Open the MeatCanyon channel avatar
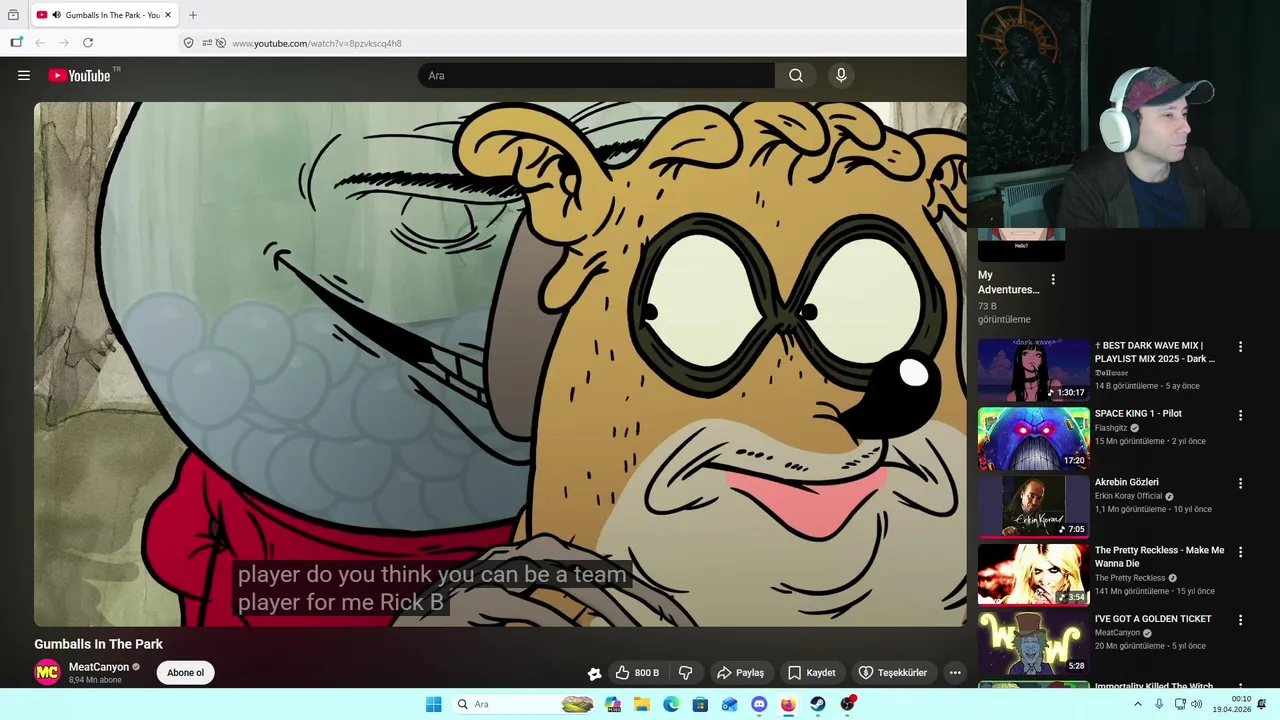The image size is (1280, 720). coord(47,673)
